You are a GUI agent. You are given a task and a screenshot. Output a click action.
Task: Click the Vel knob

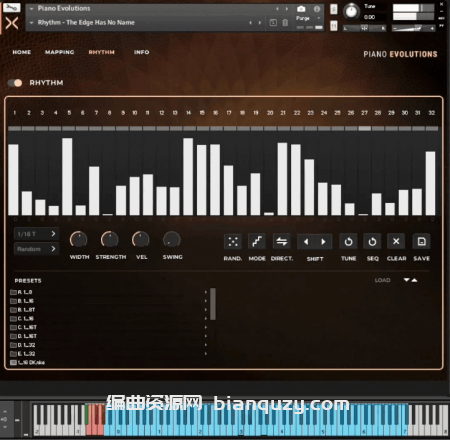(141, 240)
